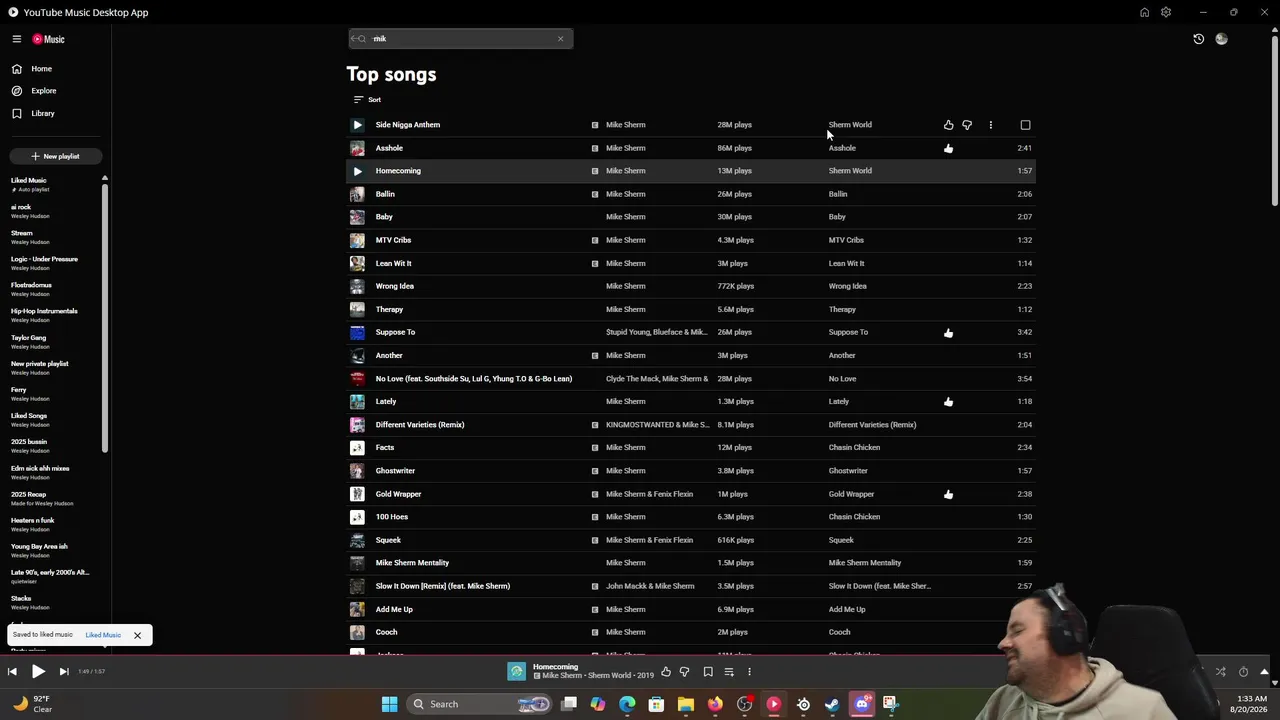Open Steam from the taskbar
This screenshot has width=1280, height=720.
pyautogui.click(x=832, y=704)
